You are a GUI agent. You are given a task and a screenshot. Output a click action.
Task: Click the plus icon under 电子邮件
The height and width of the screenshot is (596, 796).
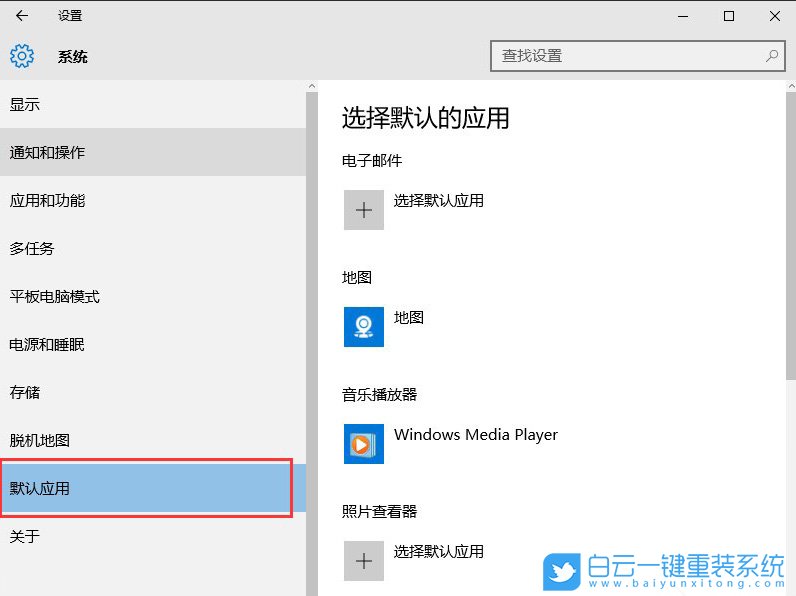[363, 210]
